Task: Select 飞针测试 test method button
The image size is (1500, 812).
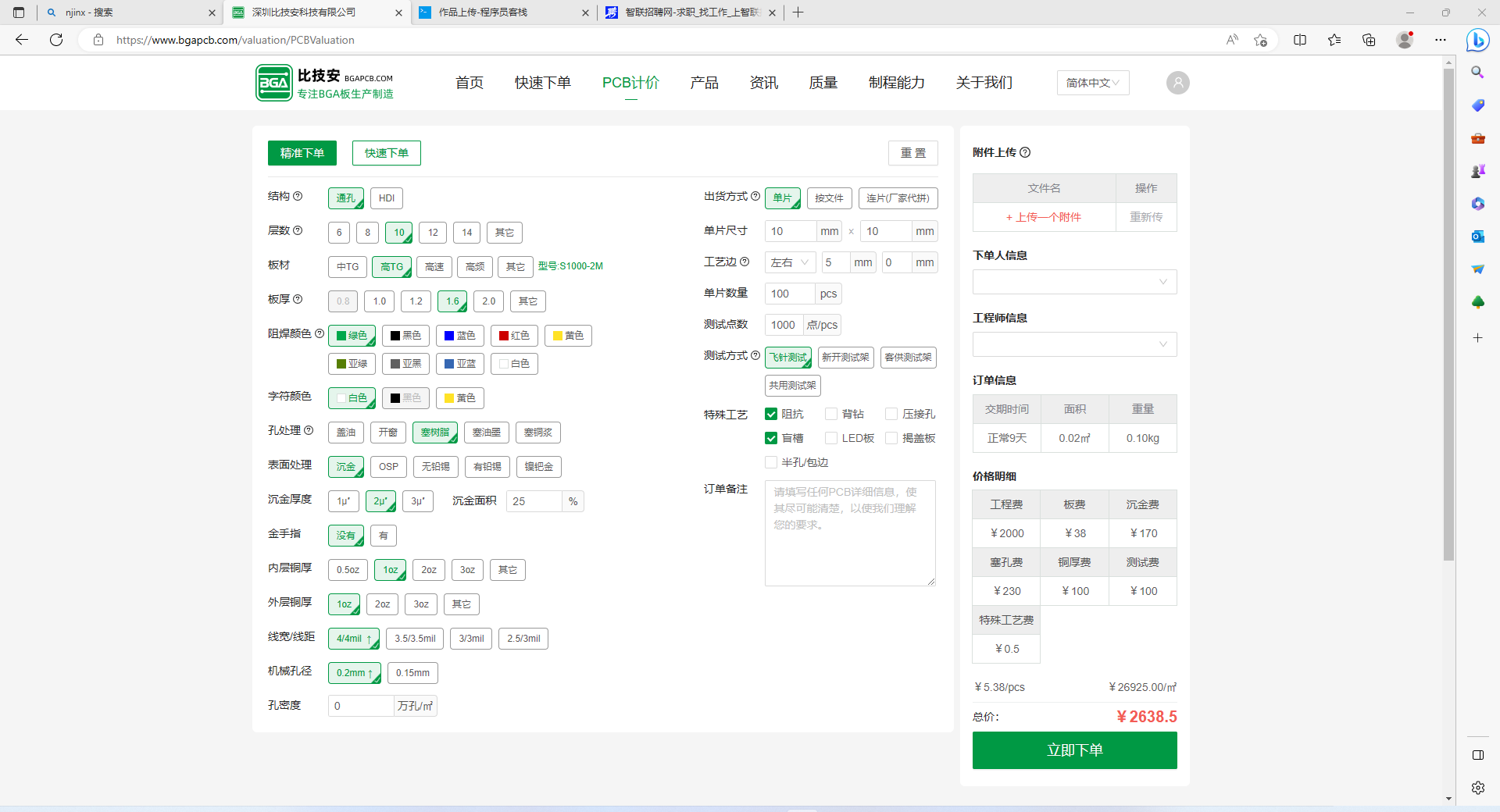Action: [x=788, y=358]
